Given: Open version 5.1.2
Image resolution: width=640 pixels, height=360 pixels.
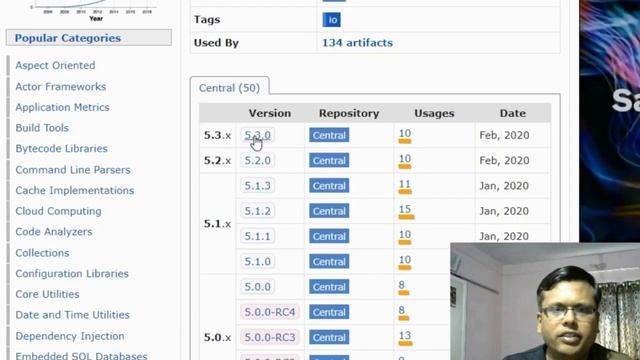Looking at the screenshot, I should (257, 211).
